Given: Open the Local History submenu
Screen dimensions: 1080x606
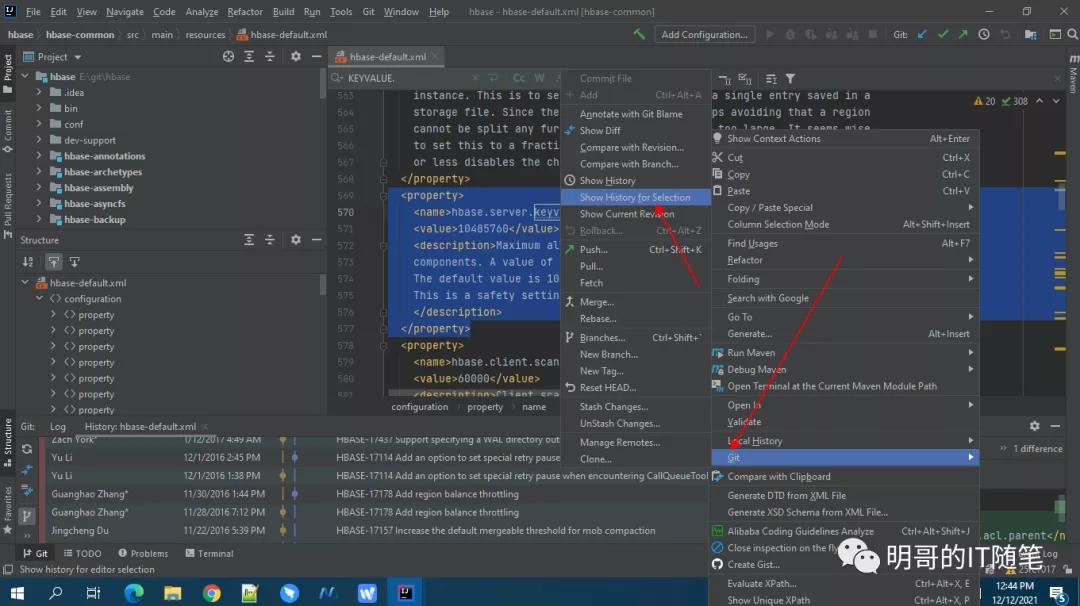Looking at the screenshot, I should point(844,441).
